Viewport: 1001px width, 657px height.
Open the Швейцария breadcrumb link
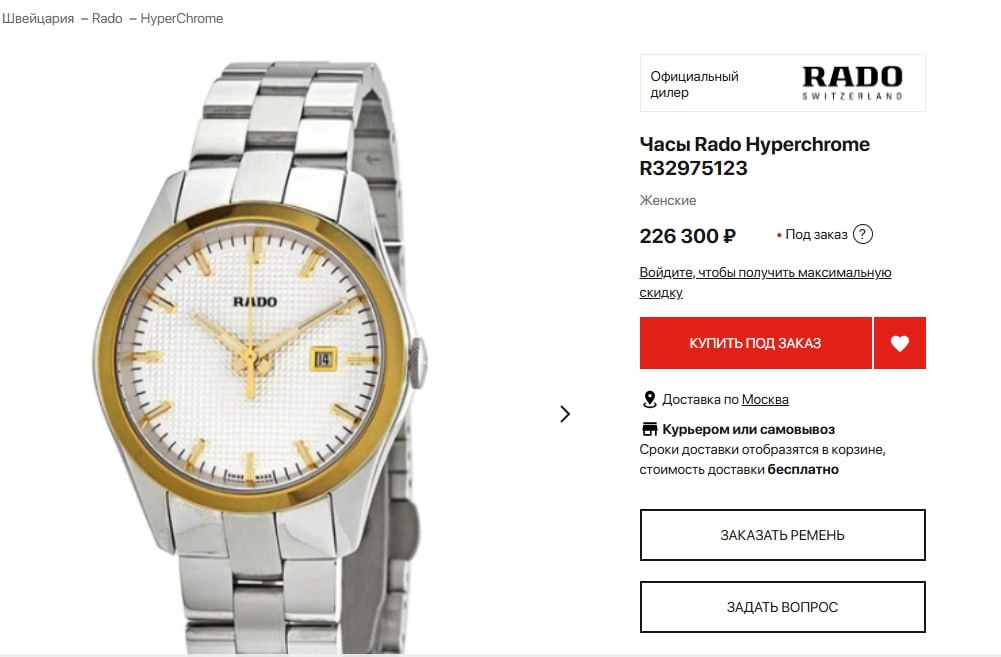pyautogui.click(x=38, y=19)
